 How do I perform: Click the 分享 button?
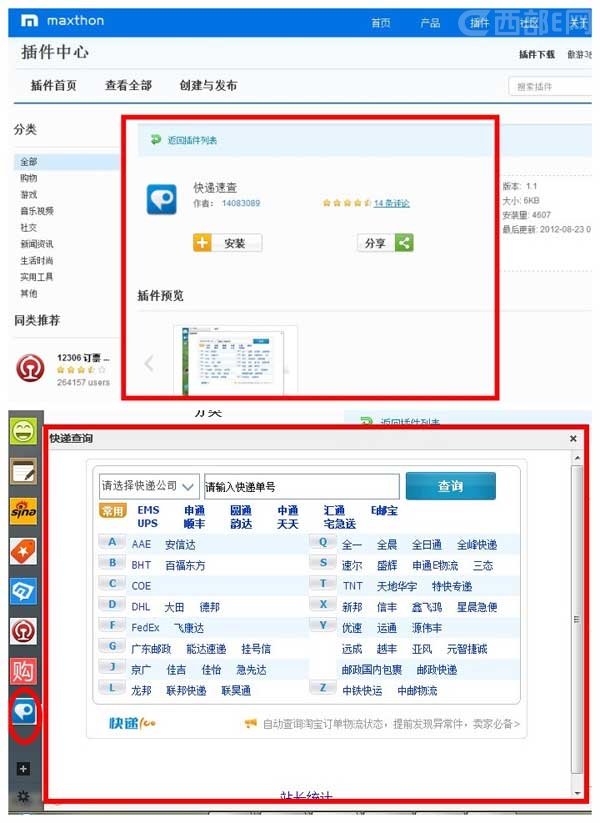(x=385, y=243)
